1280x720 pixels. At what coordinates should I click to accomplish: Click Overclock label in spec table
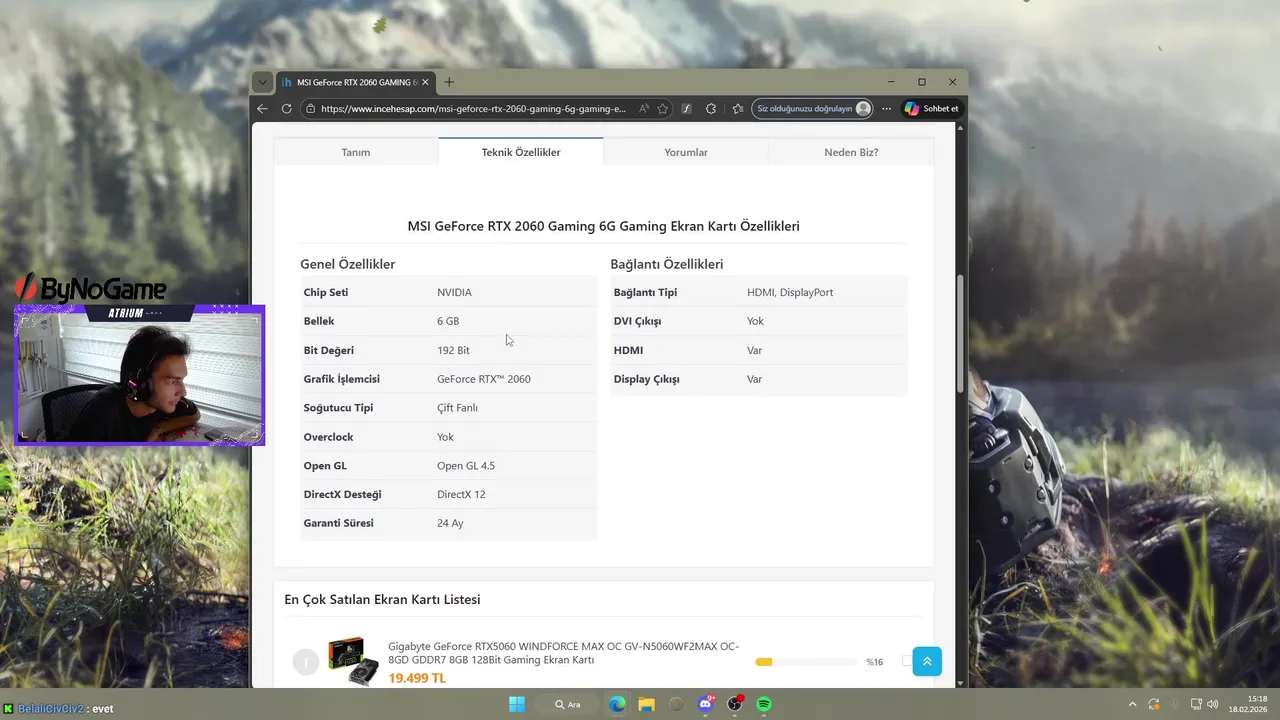pos(329,437)
